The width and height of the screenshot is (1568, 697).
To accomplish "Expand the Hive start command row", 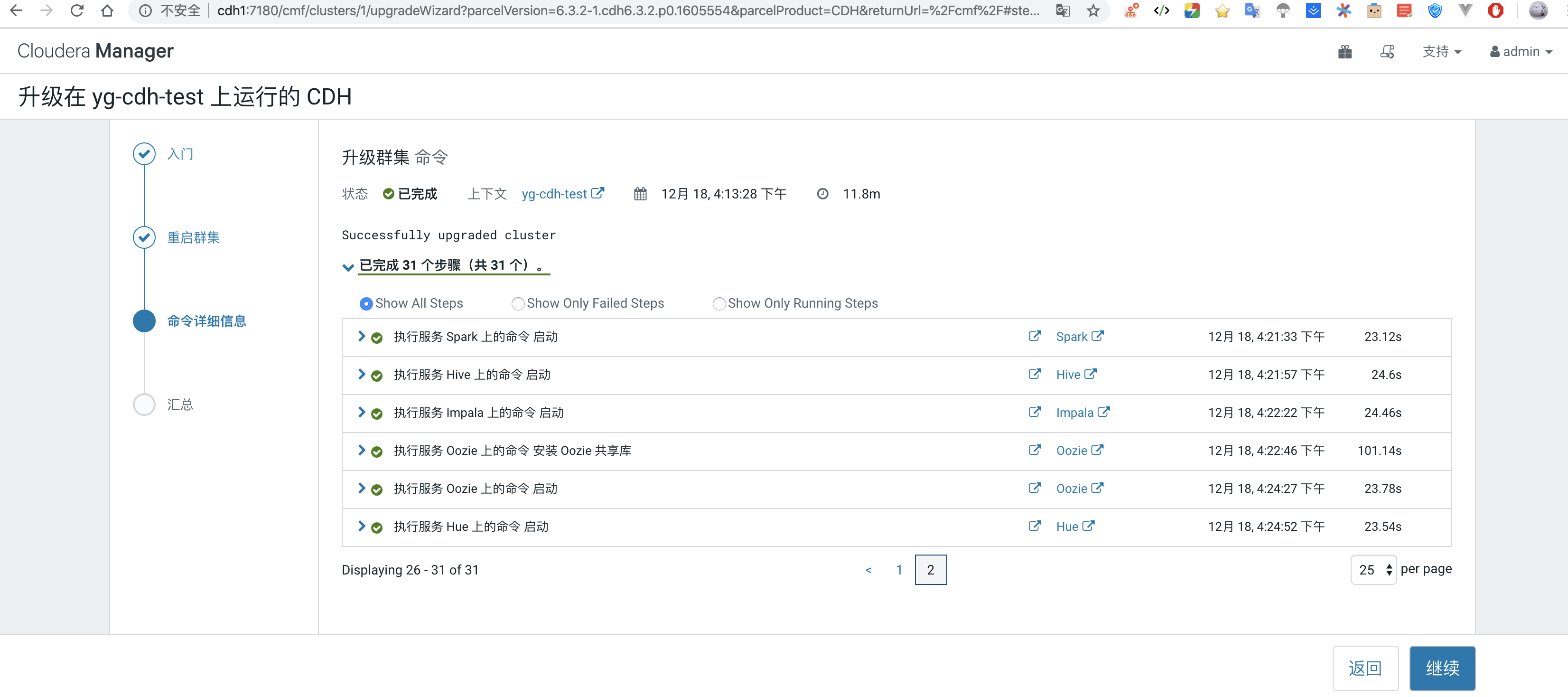I will pyautogui.click(x=361, y=374).
